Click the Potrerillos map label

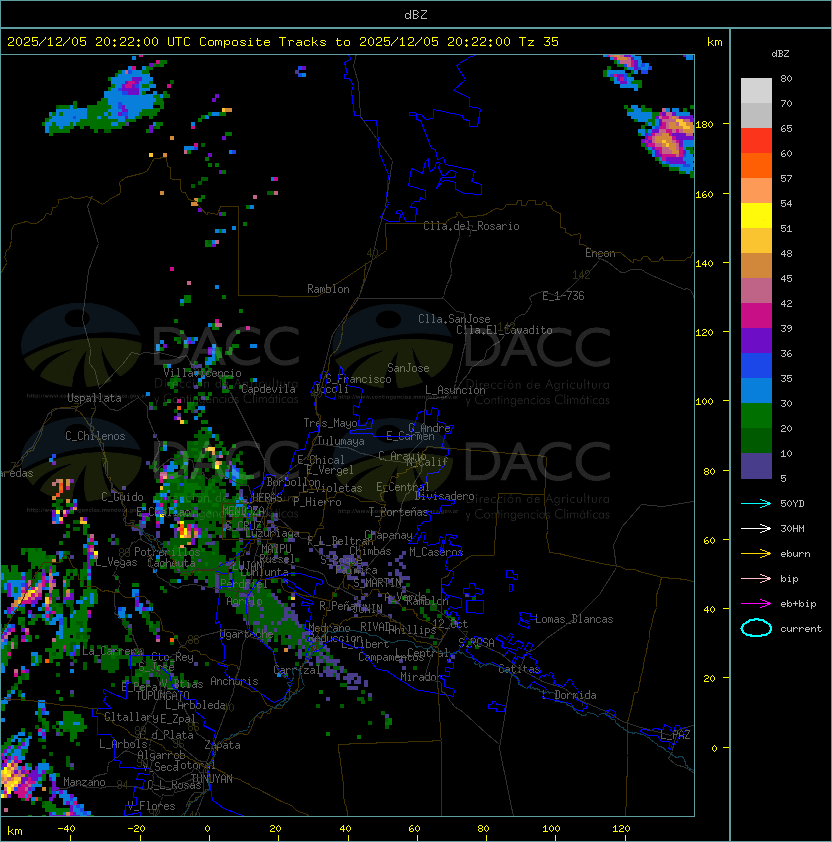click(x=167, y=552)
